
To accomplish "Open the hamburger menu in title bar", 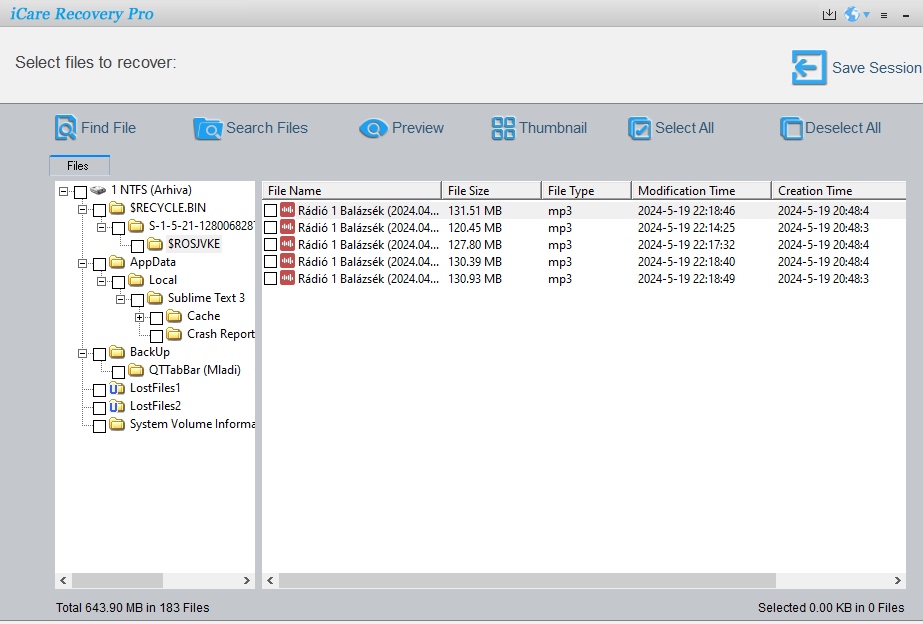I will (884, 15).
